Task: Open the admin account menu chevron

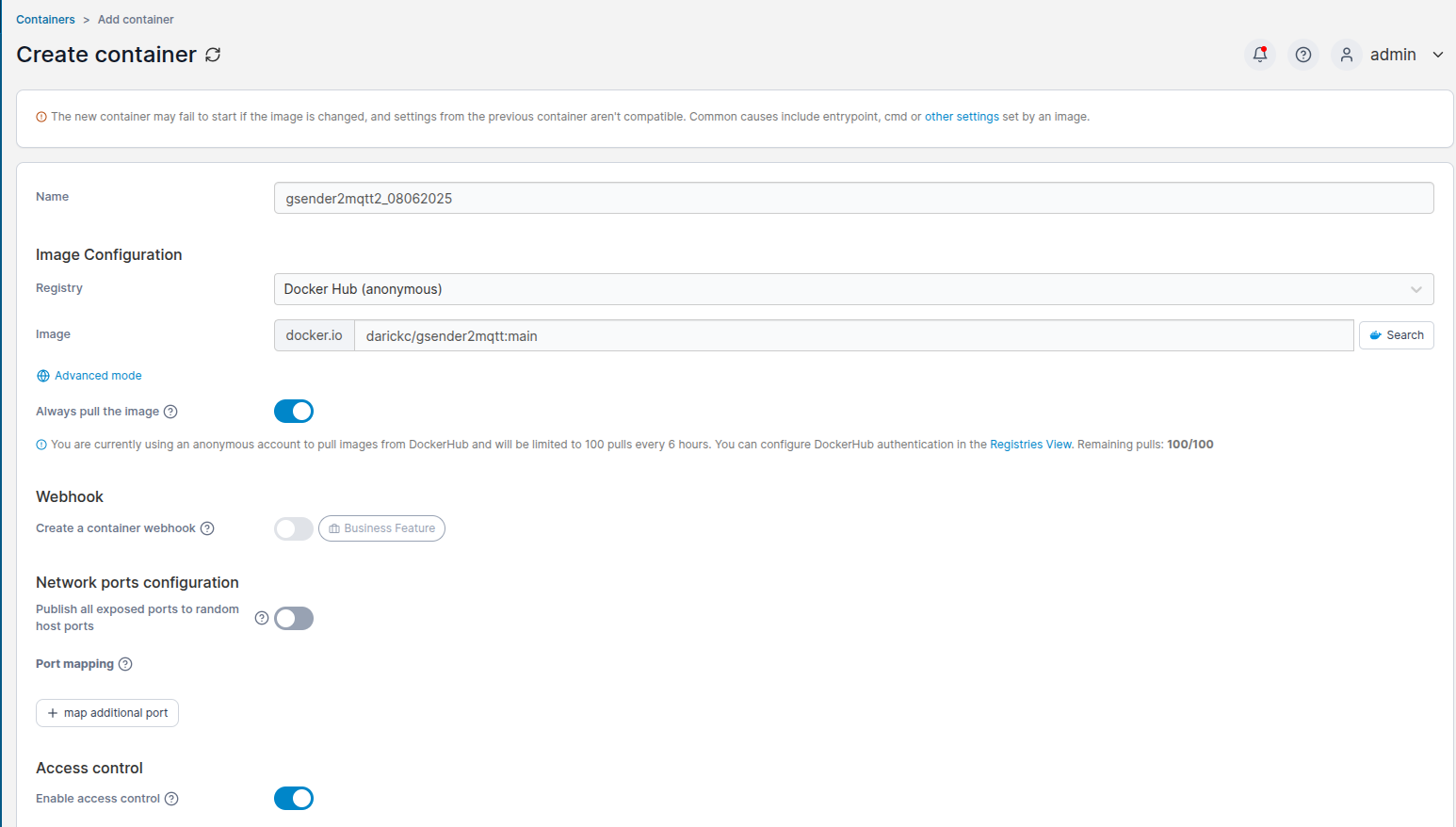Action: [1437, 55]
